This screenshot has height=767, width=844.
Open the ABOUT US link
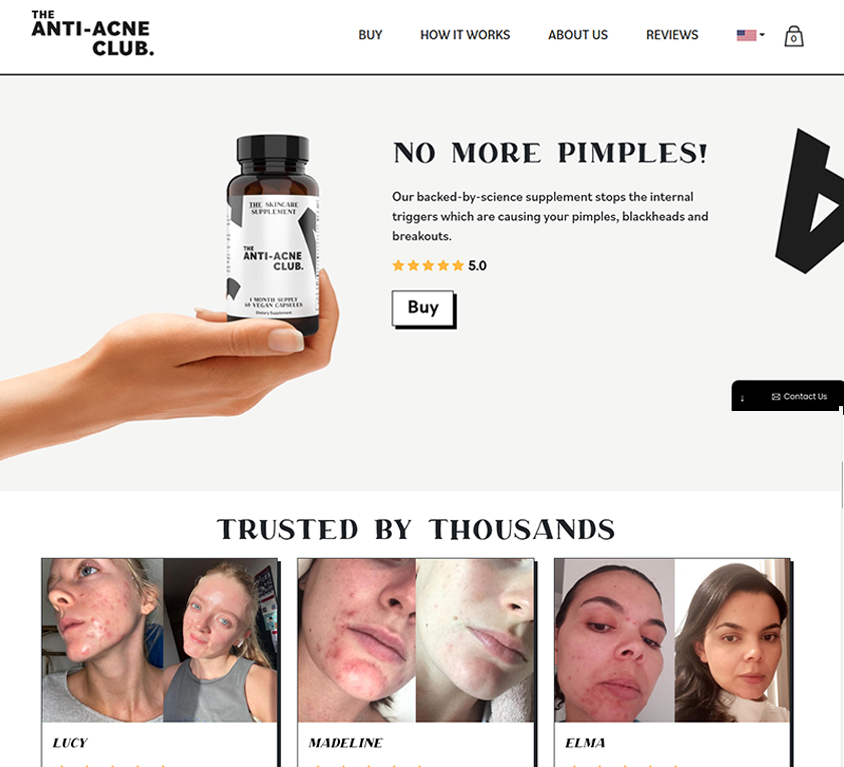[x=578, y=35]
